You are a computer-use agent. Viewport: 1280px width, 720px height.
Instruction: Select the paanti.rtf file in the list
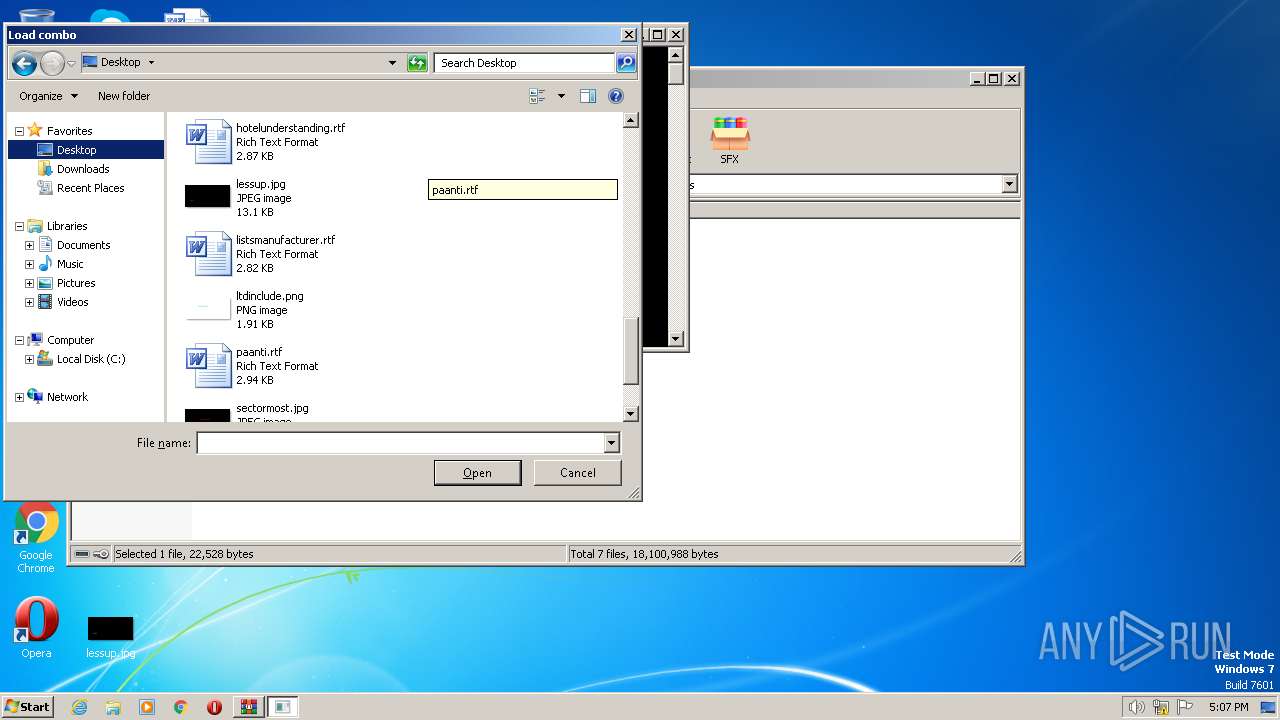(290, 366)
